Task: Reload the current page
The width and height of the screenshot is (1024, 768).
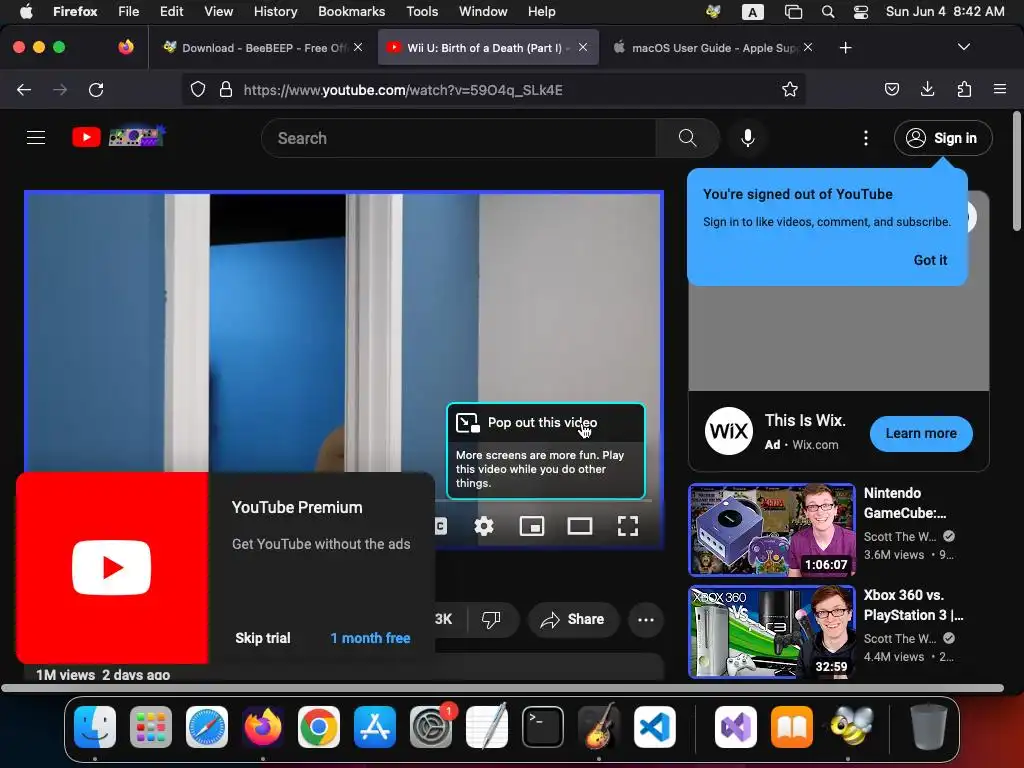Action: (96, 89)
